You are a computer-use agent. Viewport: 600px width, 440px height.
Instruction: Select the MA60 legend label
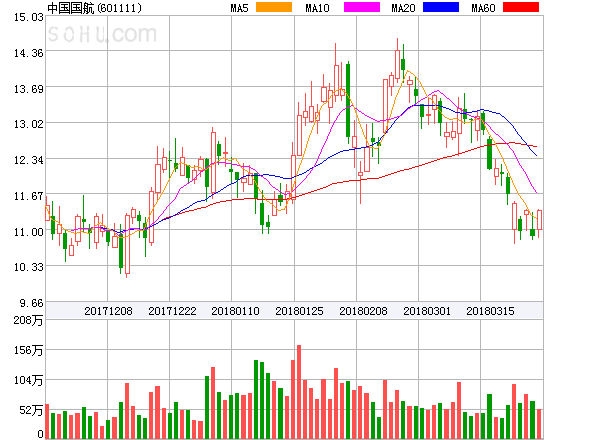coord(483,8)
